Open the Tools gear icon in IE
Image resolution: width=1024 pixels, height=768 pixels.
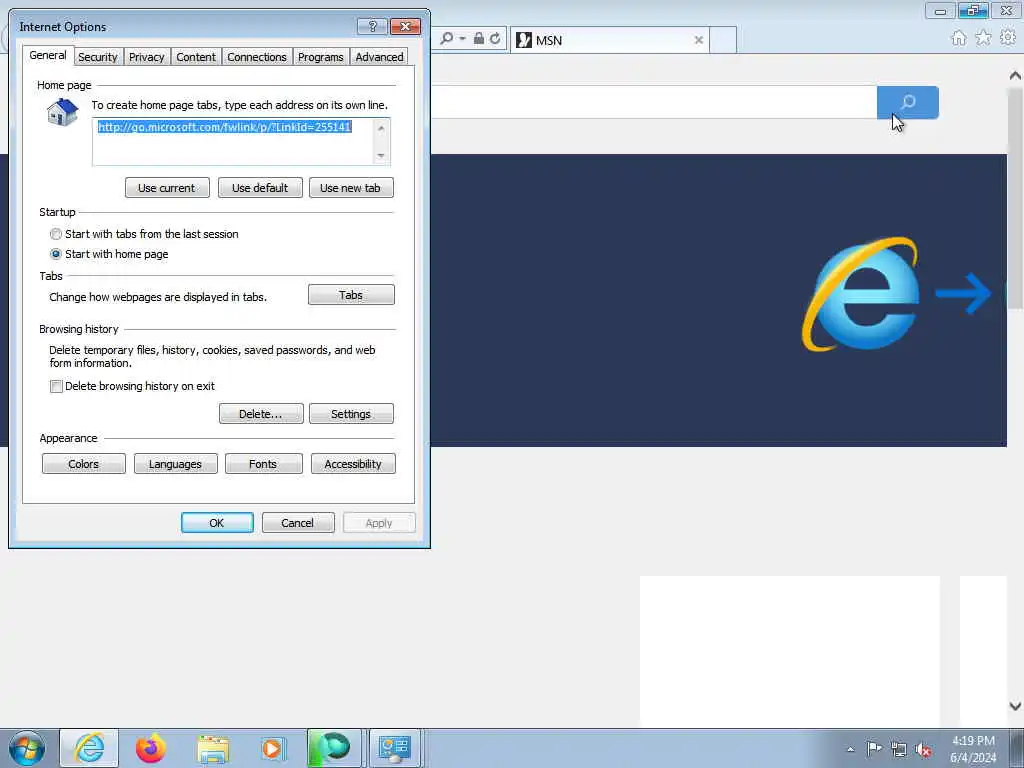(1008, 39)
